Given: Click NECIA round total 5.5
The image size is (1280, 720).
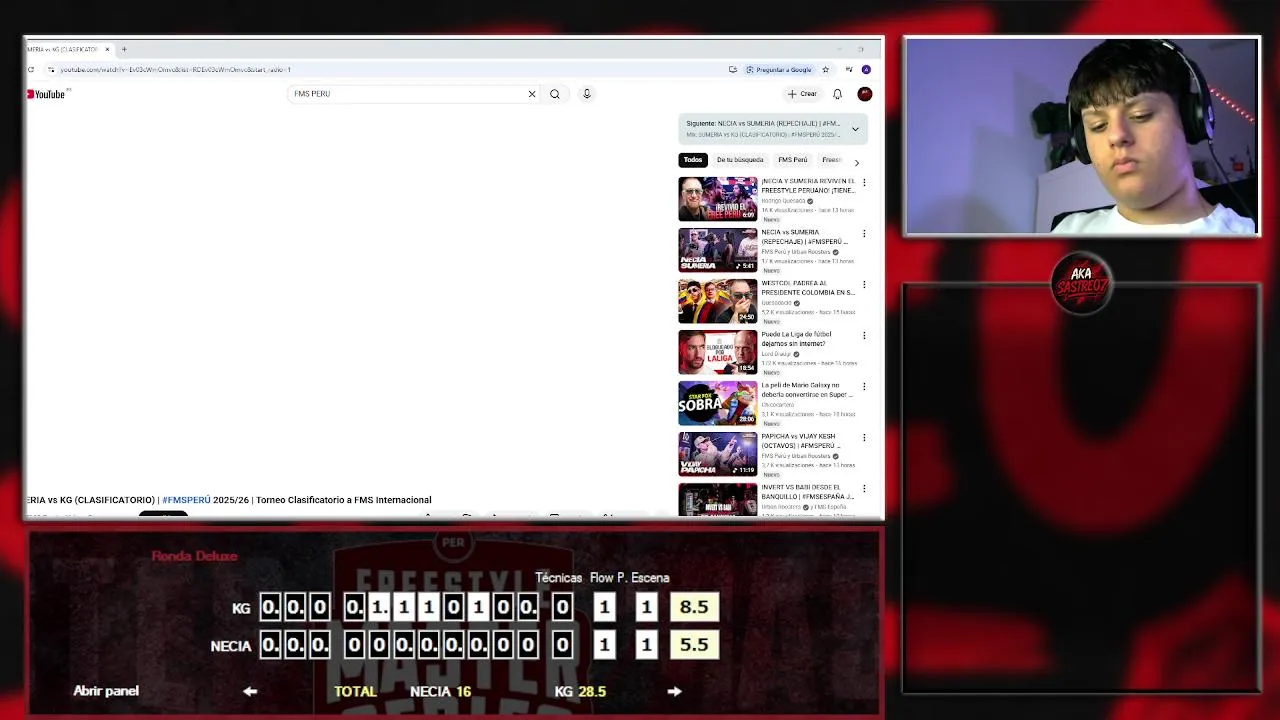Looking at the screenshot, I should coord(694,645).
